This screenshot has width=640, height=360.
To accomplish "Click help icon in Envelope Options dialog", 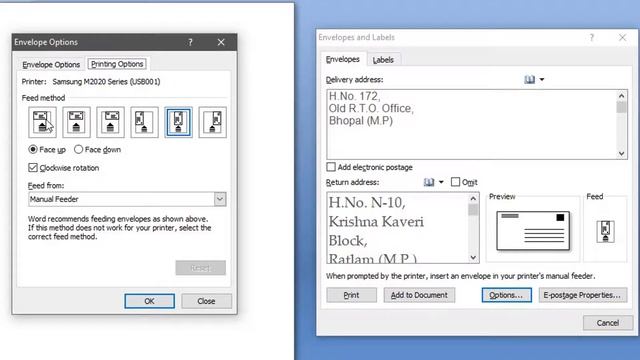I will coord(190,42).
